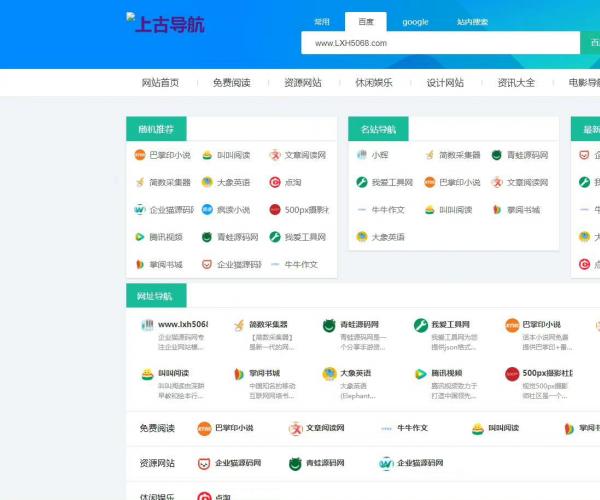Open the 叫叫阅读 card in the 网址导航 section
600x500 pixels.
point(172,384)
